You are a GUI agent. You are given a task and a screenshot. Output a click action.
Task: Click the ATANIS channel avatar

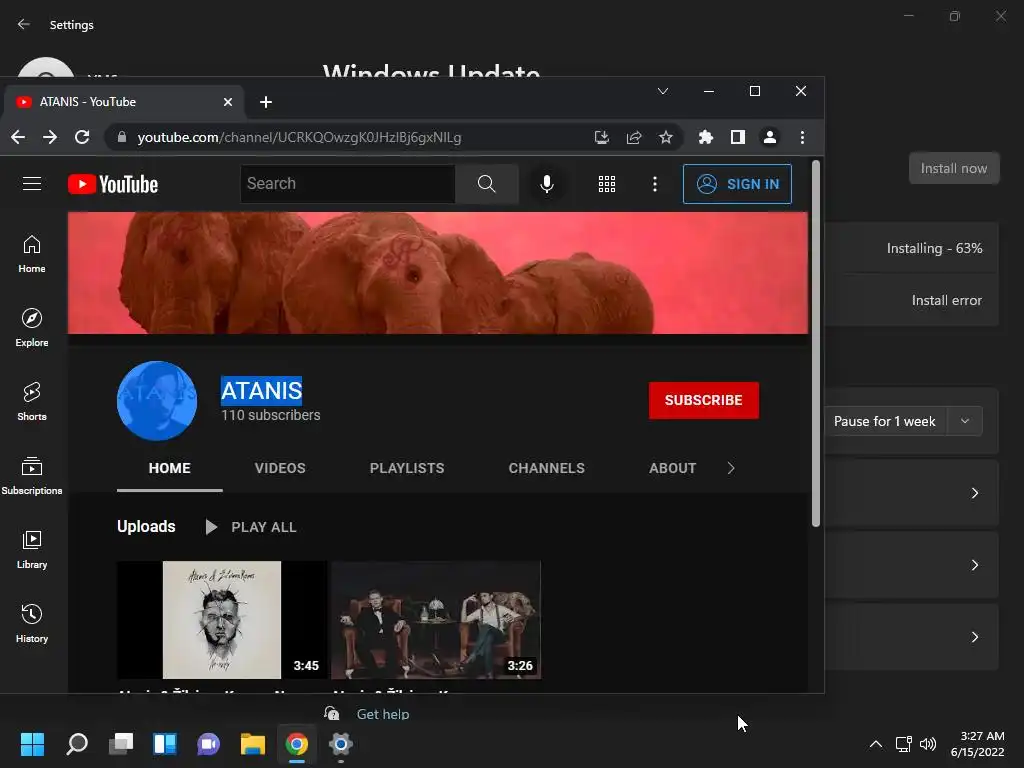coord(157,400)
